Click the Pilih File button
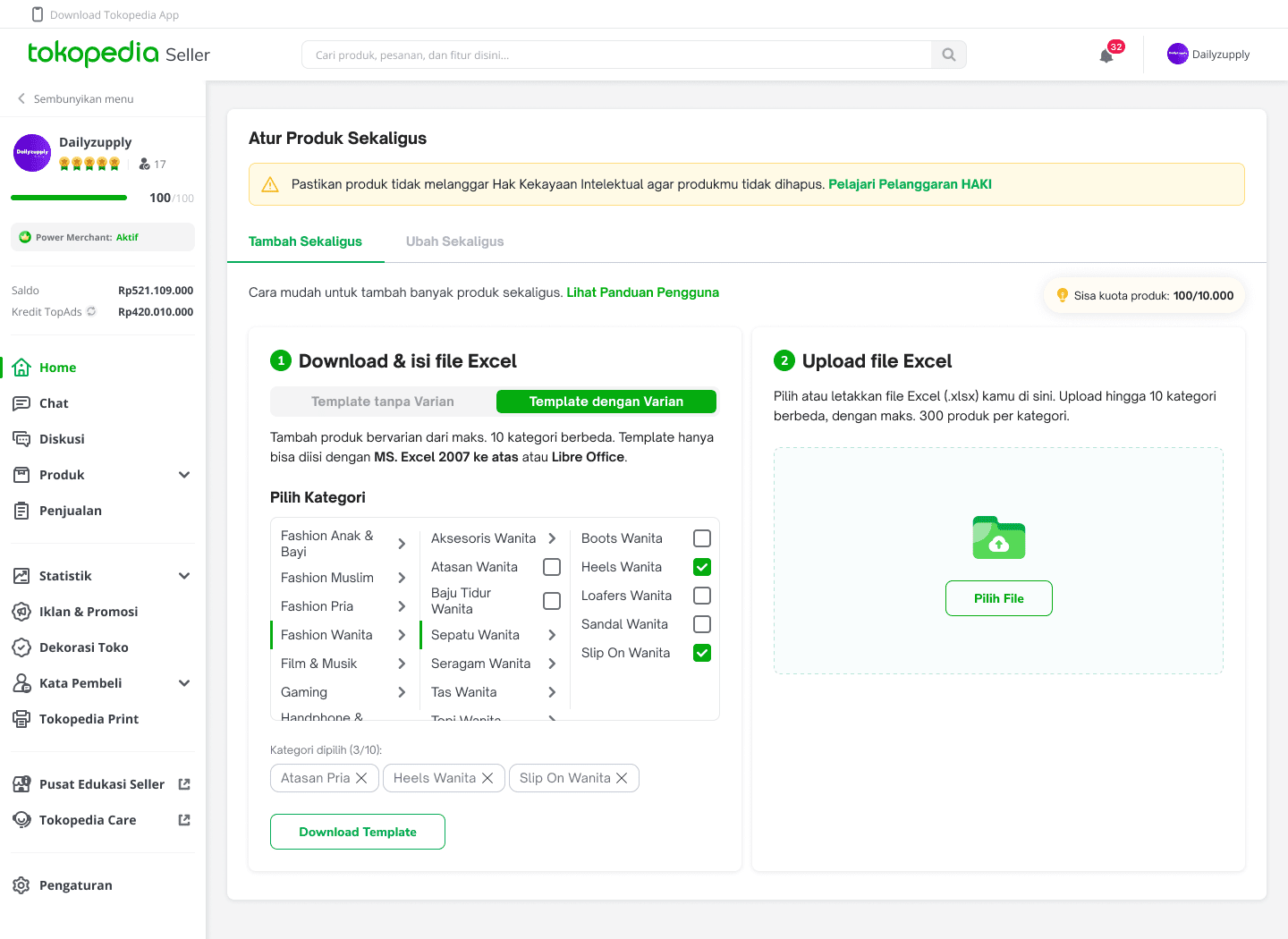 point(998,598)
